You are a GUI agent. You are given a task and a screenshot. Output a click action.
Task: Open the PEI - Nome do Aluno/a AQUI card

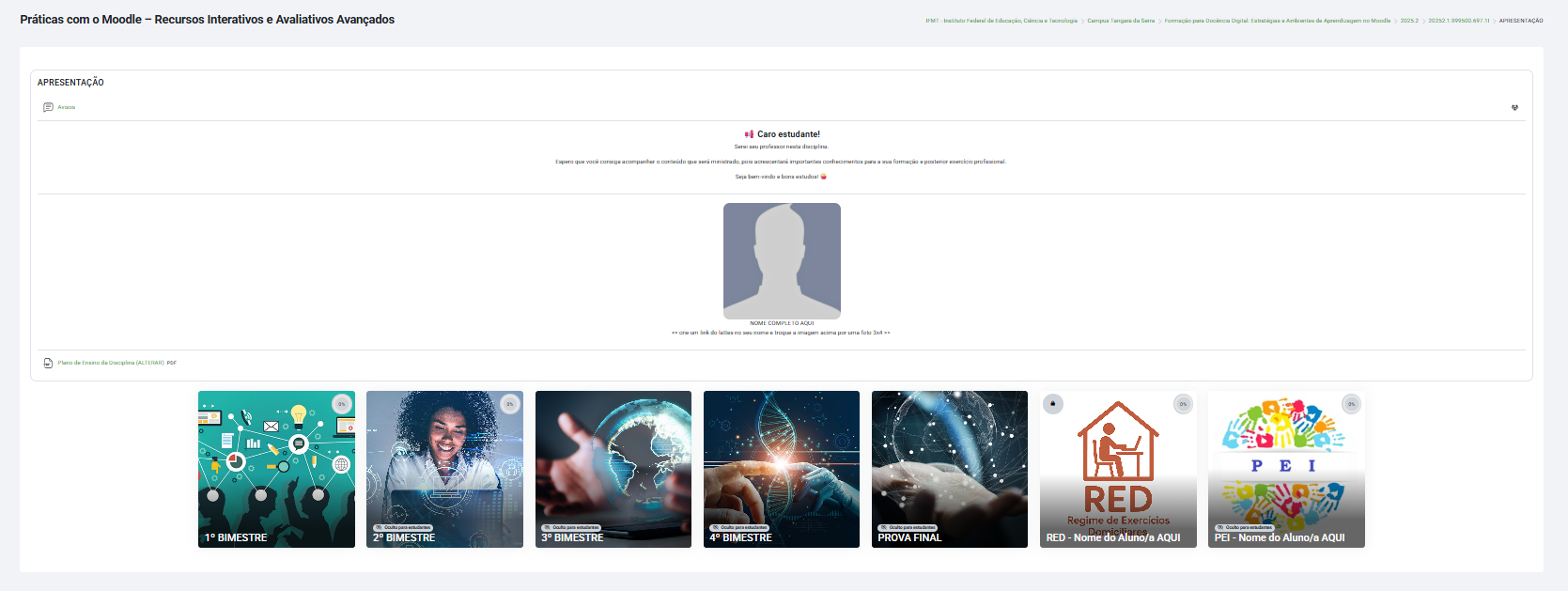(1286, 469)
